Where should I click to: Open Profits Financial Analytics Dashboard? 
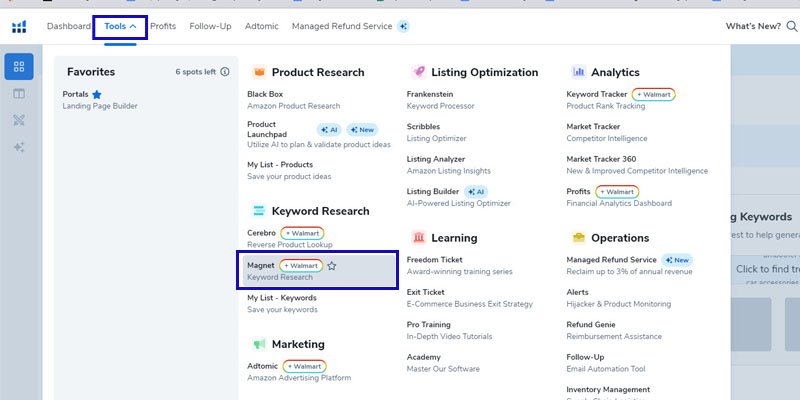tap(619, 197)
